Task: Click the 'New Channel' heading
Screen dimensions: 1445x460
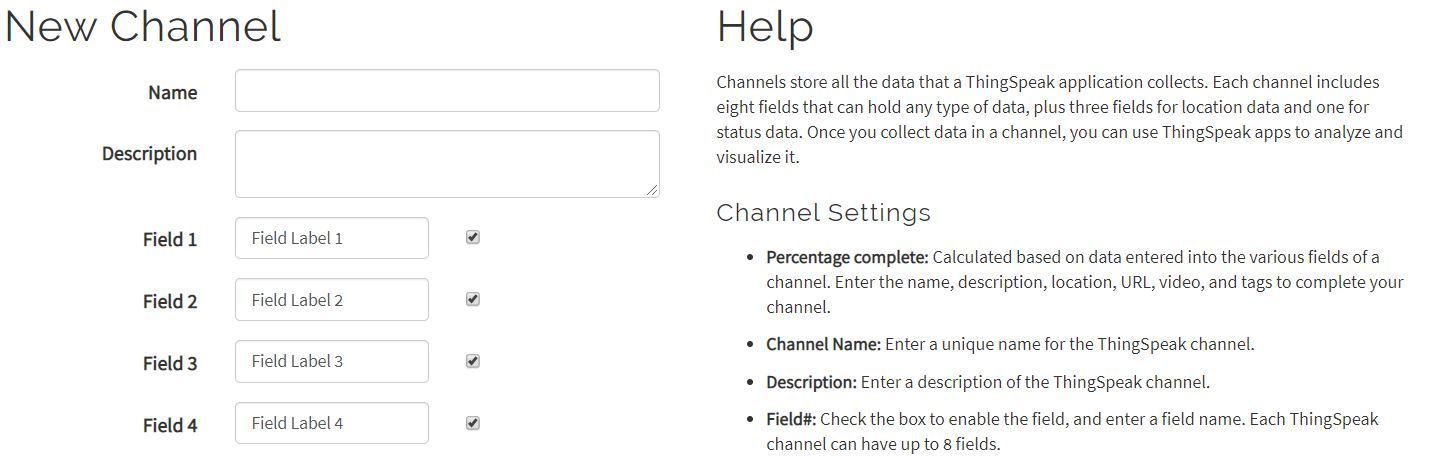Action: coord(143,26)
